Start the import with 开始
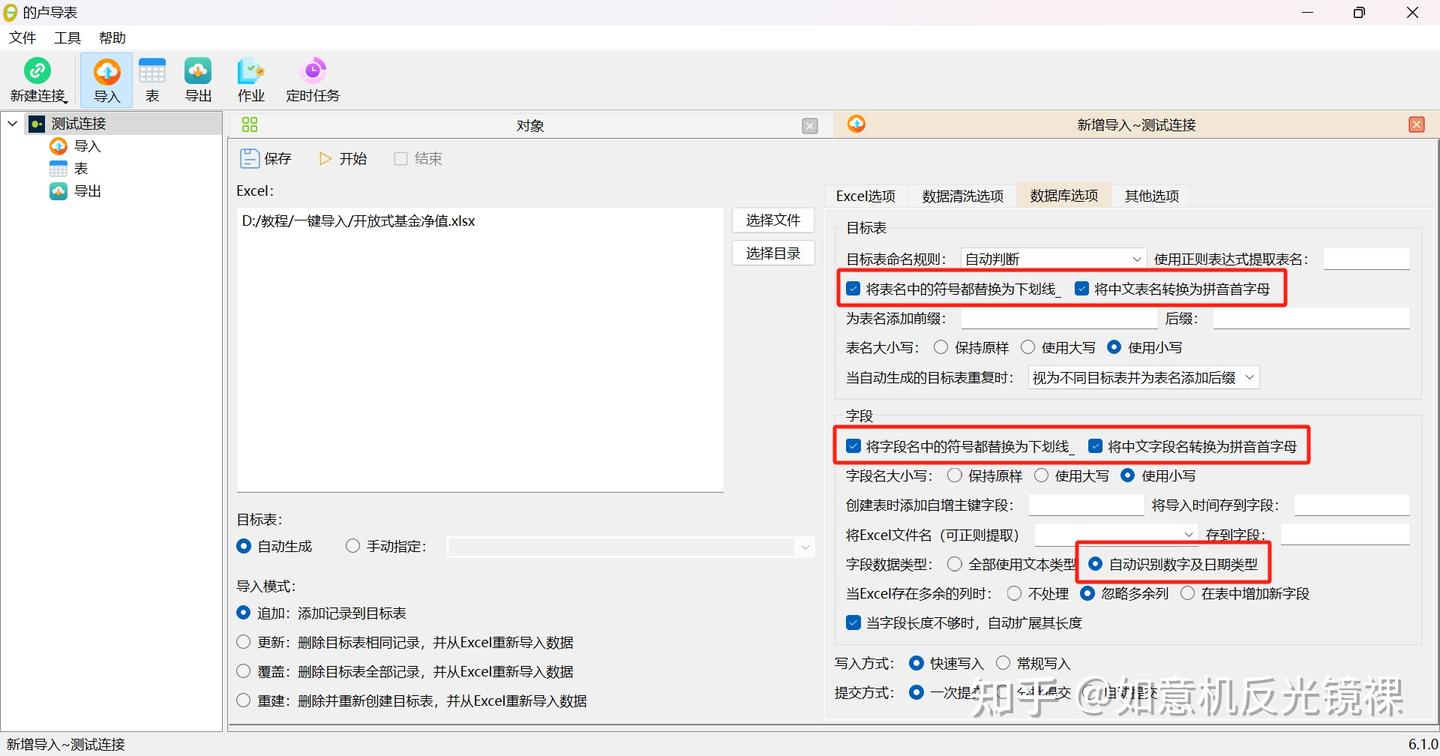 [x=342, y=158]
